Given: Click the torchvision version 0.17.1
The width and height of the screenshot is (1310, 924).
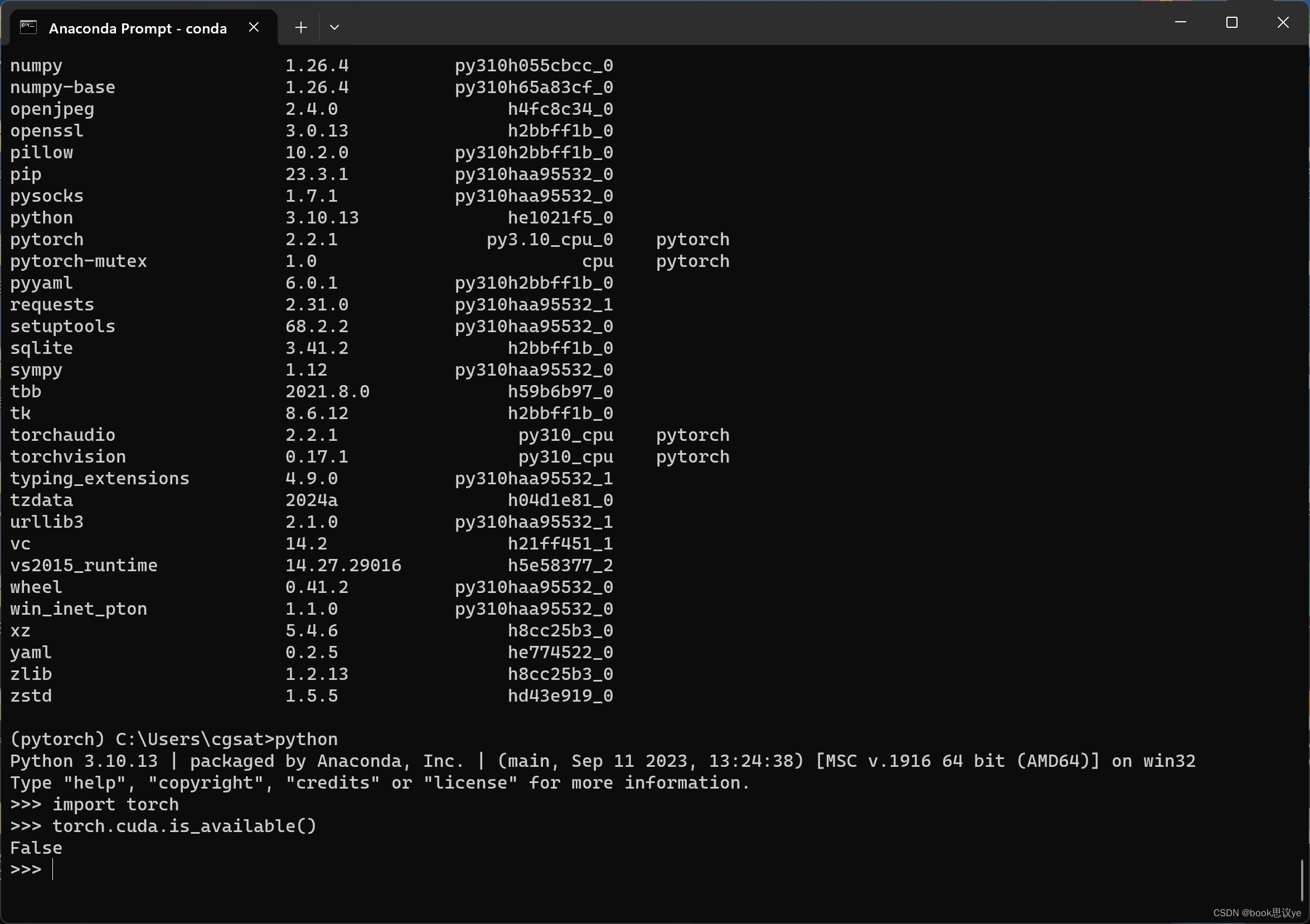Looking at the screenshot, I should pyautogui.click(x=317, y=457).
